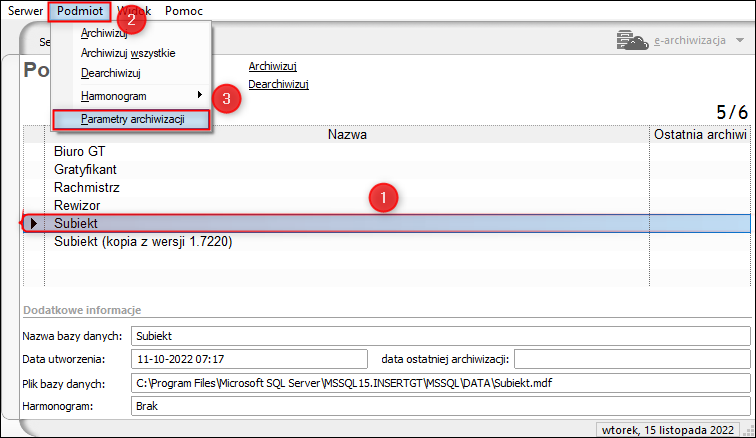Click the date in the status bar
This screenshot has width=756, height=438.
[668, 430]
